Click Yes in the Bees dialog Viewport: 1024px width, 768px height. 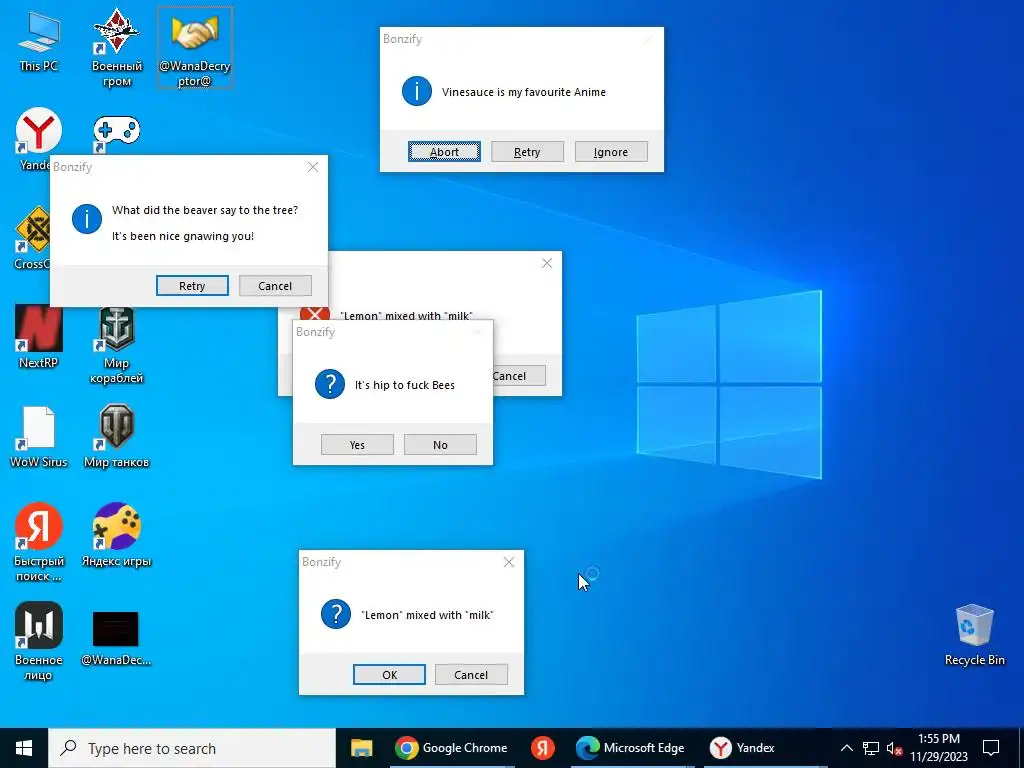point(357,445)
